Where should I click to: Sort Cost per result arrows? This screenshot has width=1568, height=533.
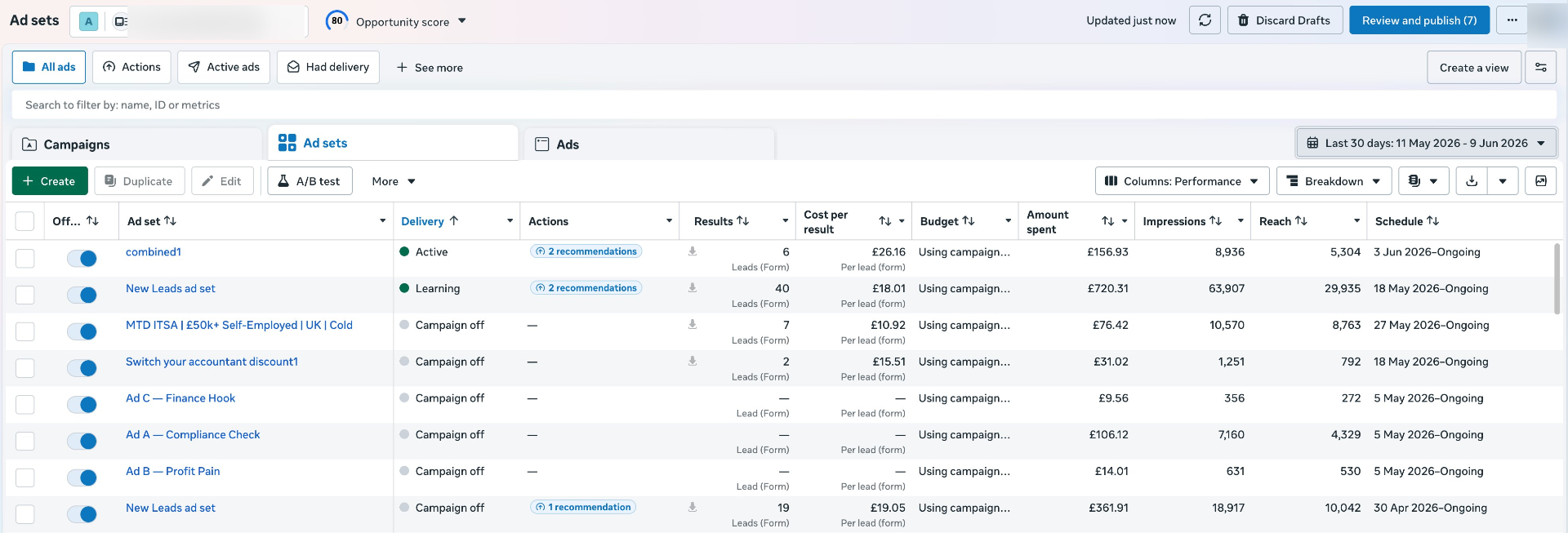point(884,221)
